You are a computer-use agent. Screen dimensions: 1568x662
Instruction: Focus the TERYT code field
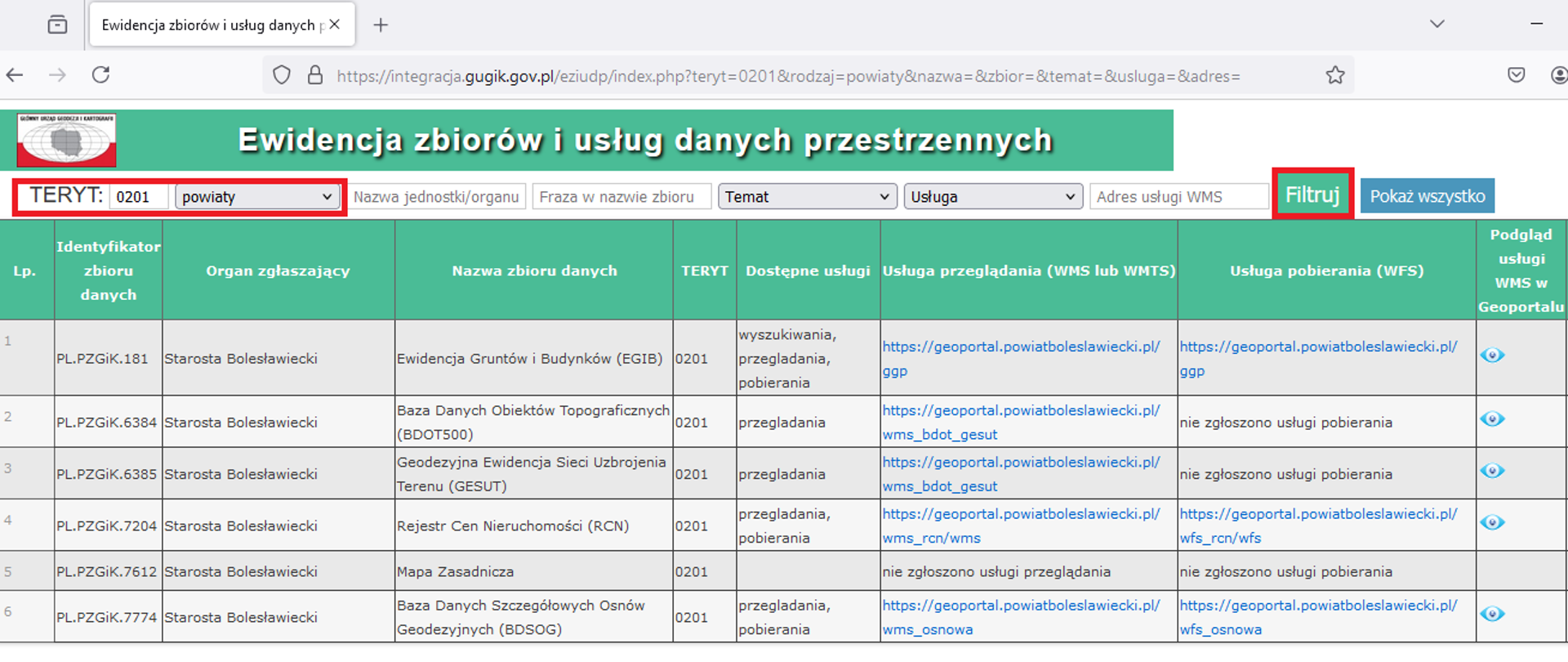139,197
